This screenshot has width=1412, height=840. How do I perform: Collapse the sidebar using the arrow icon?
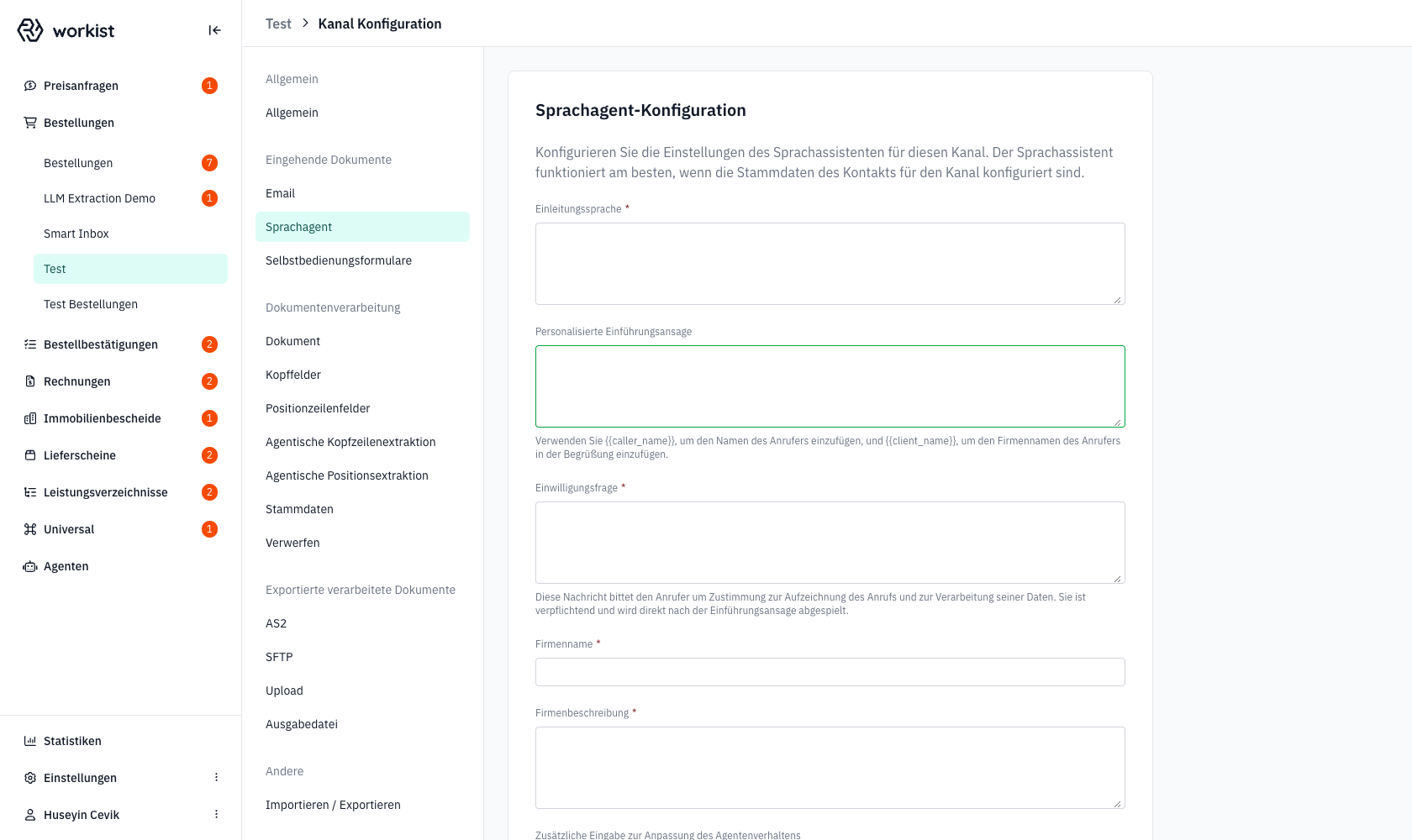[x=214, y=30]
